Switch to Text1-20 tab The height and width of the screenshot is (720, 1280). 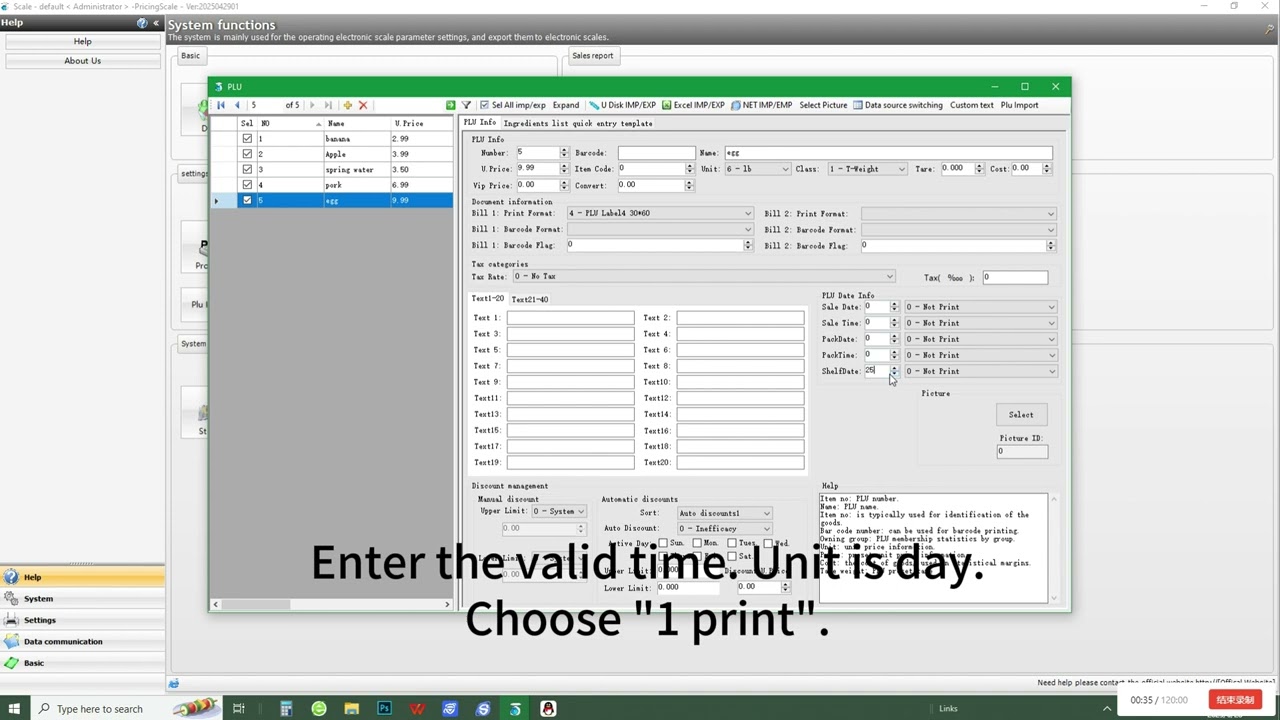(488, 298)
